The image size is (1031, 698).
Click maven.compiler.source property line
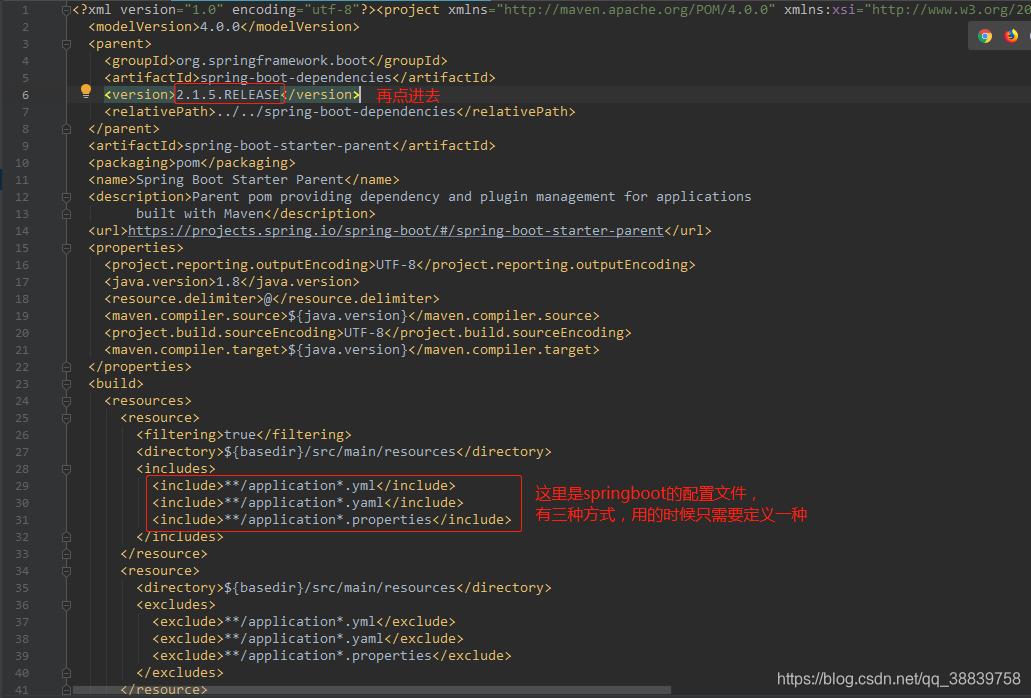pos(352,315)
